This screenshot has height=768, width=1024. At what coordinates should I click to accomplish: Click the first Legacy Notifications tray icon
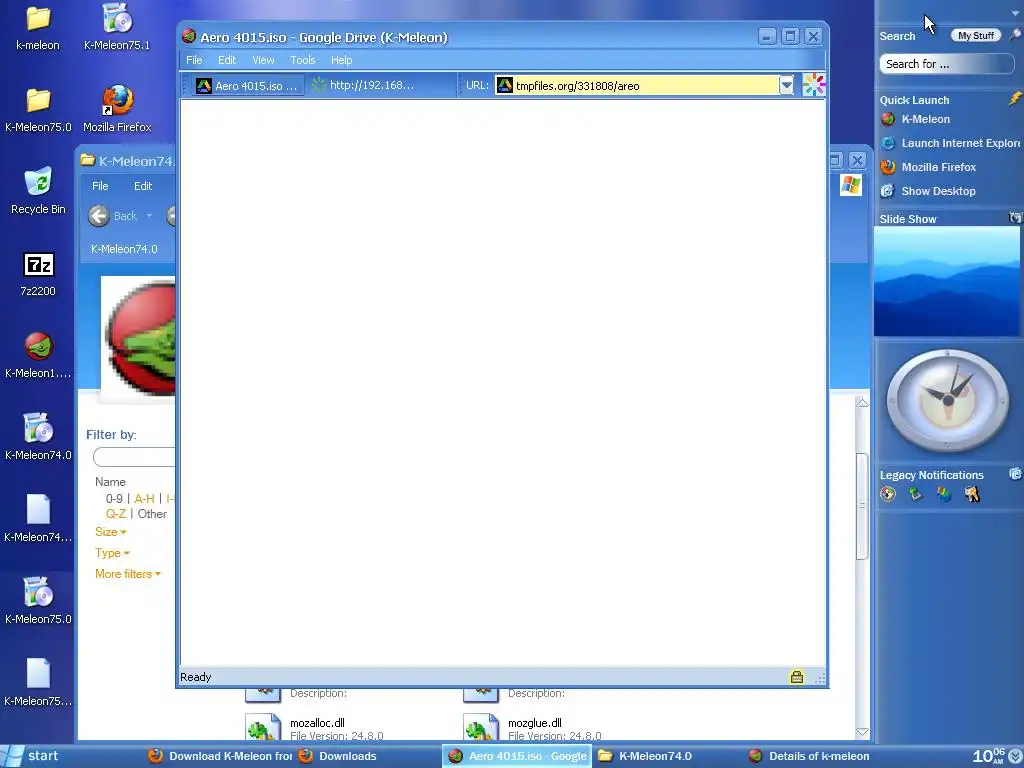pos(888,494)
